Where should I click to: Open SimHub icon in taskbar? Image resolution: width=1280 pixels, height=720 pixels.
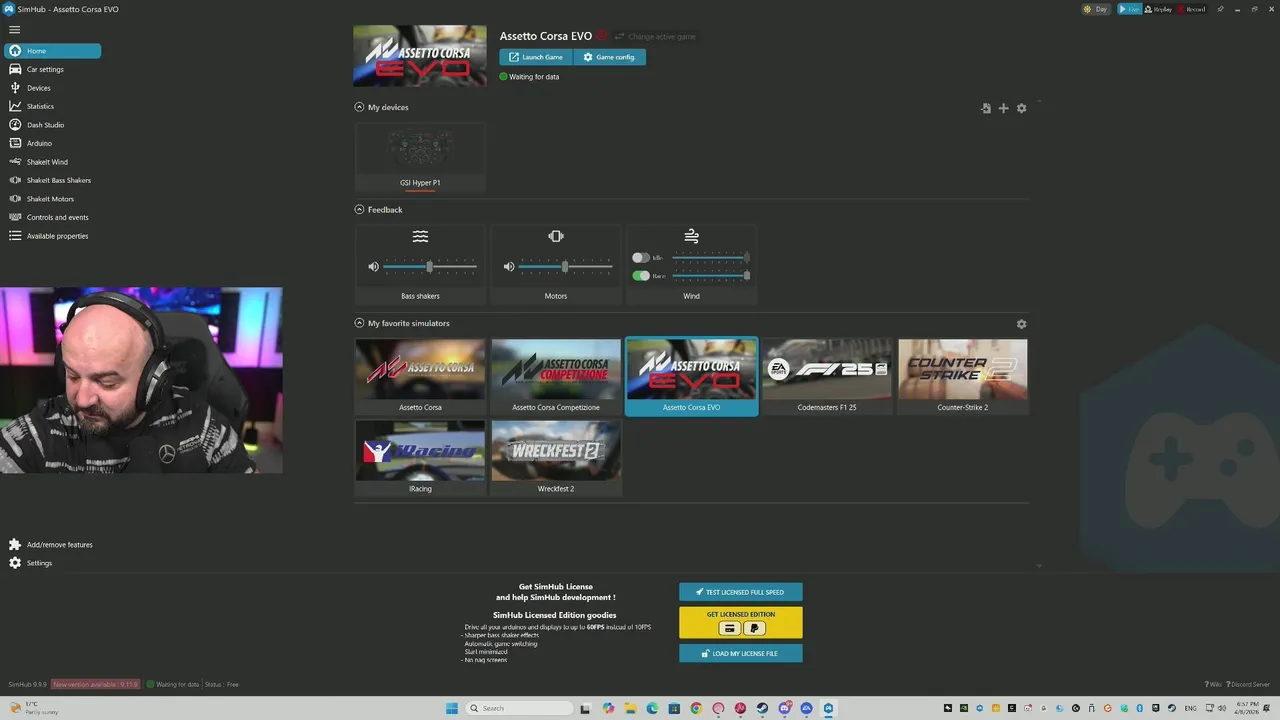(828, 708)
